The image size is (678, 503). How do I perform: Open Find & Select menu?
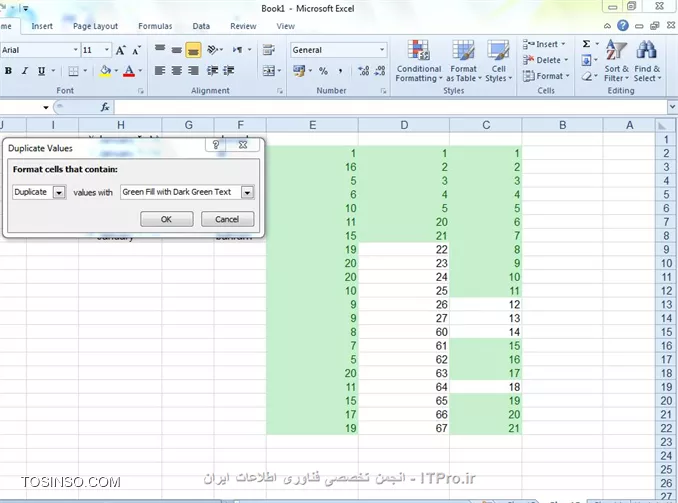(x=647, y=61)
